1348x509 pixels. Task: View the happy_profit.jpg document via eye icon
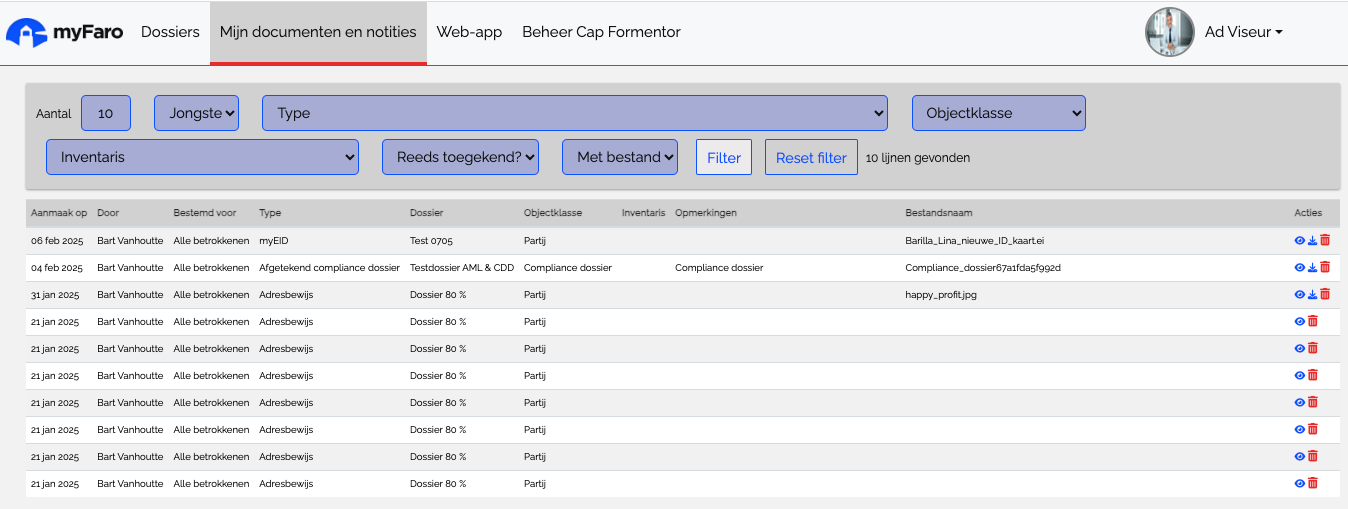1300,294
